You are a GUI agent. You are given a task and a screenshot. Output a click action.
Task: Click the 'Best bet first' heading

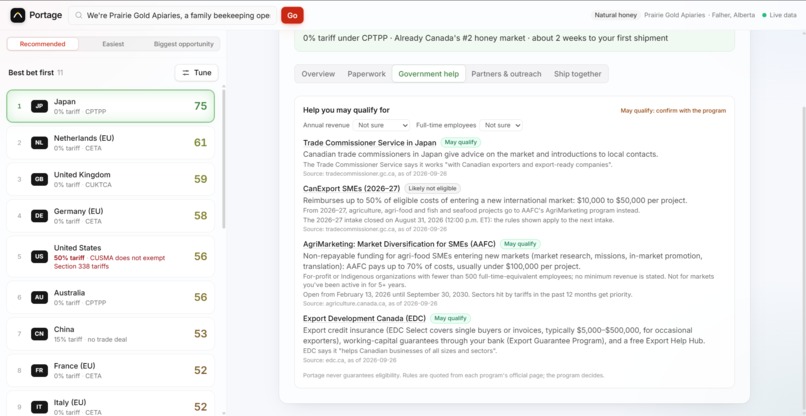tap(31, 73)
